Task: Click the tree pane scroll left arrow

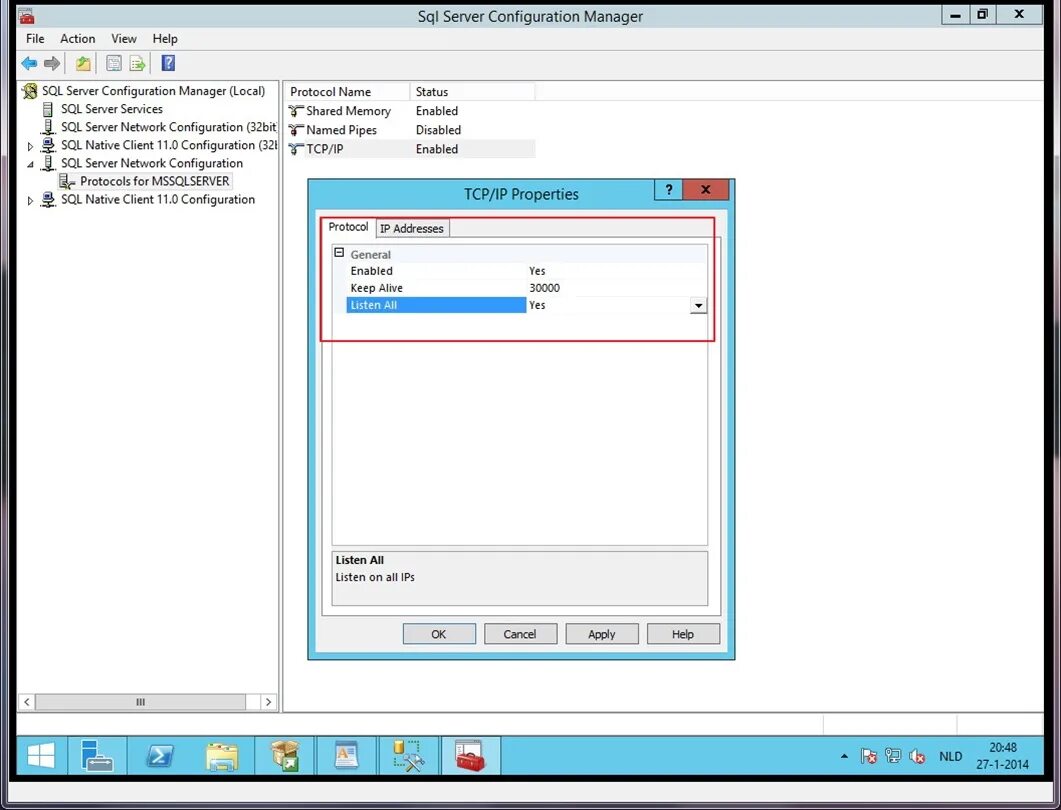Action: click(26, 702)
